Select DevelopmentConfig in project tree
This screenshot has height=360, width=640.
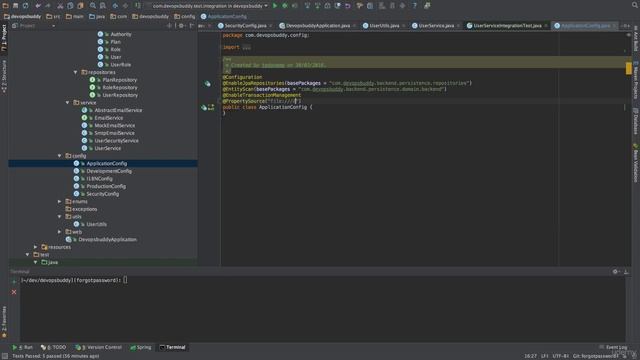109,171
